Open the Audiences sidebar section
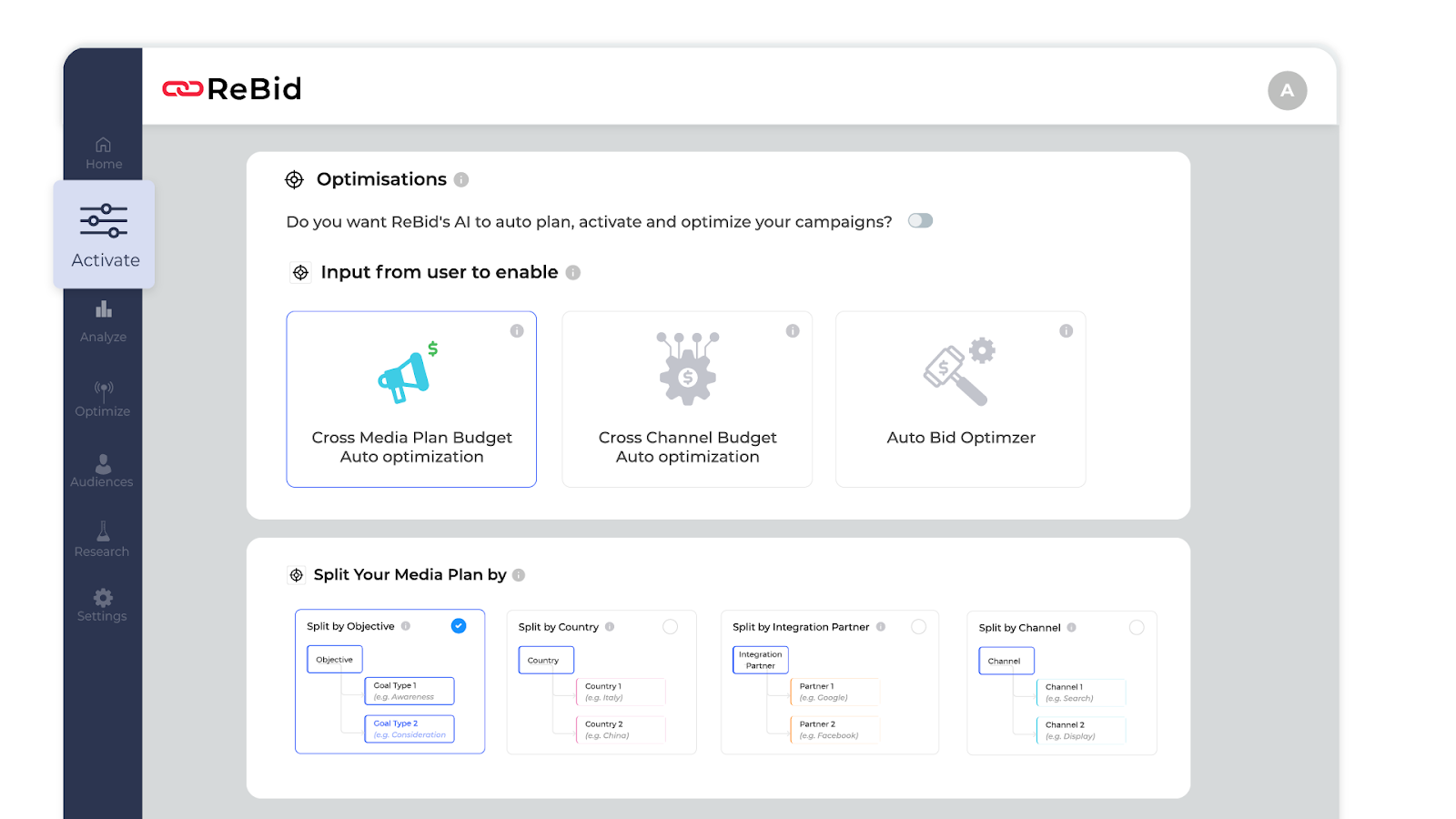The height and width of the screenshot is (819, 1456). tap(103, 470)
